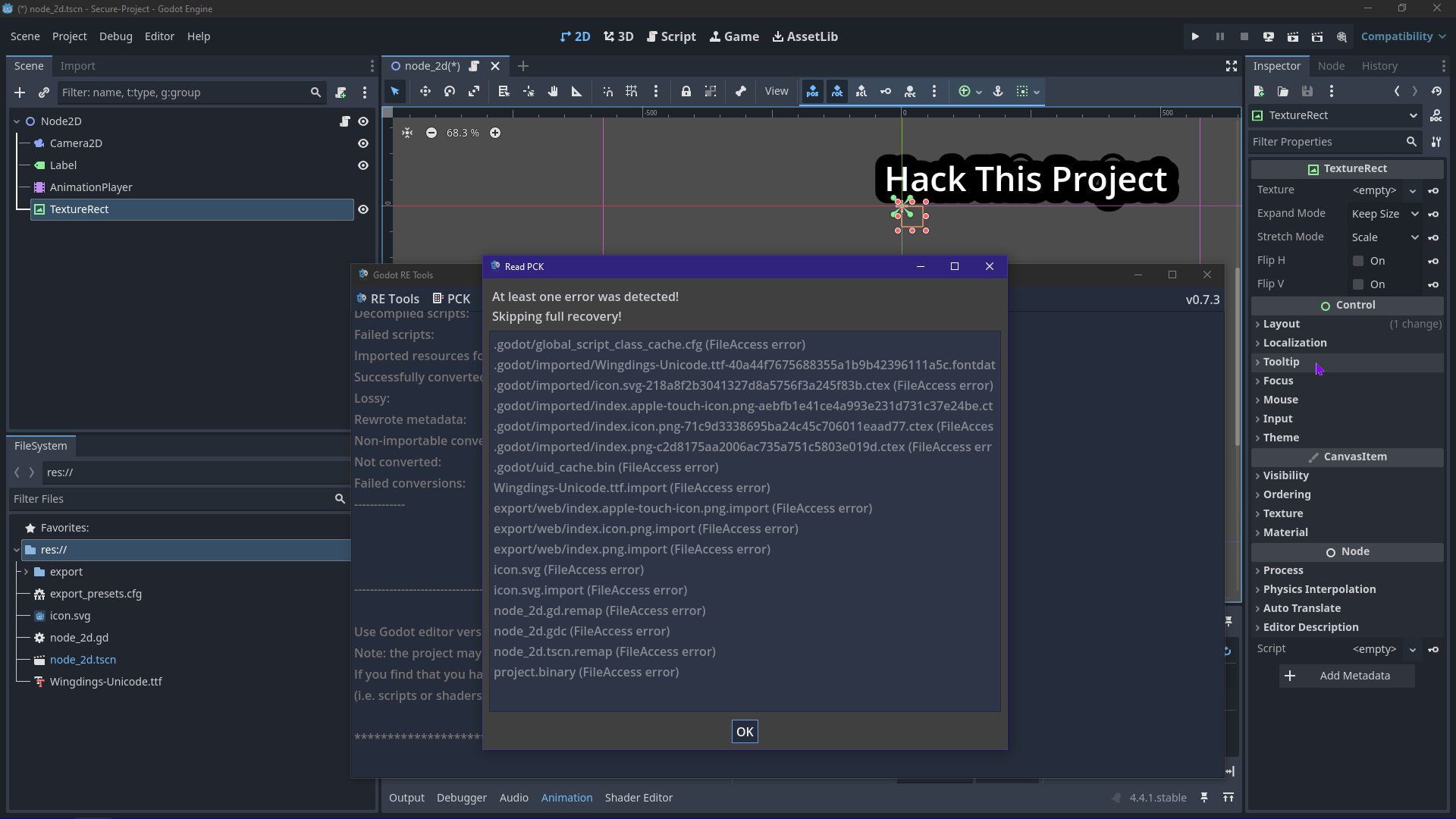The image size is (1456, 819).
Task: Select the Scale tool in the viewport toolbar
Action: [x=474, y=92]
